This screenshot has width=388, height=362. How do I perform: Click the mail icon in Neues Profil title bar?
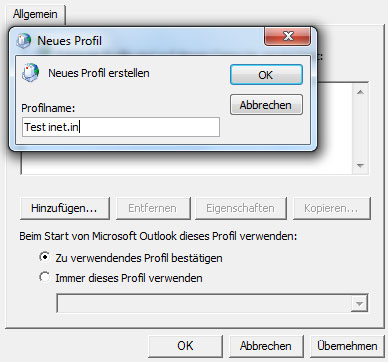click(x=24, y=41)
